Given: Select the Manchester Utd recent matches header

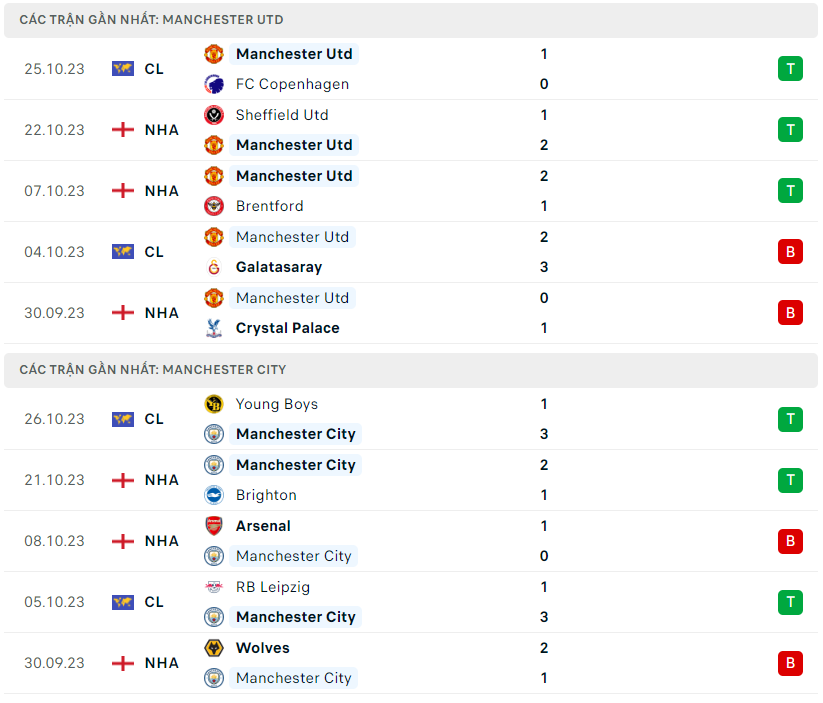Looking at the screenshot, I should (x=151, y=20).
